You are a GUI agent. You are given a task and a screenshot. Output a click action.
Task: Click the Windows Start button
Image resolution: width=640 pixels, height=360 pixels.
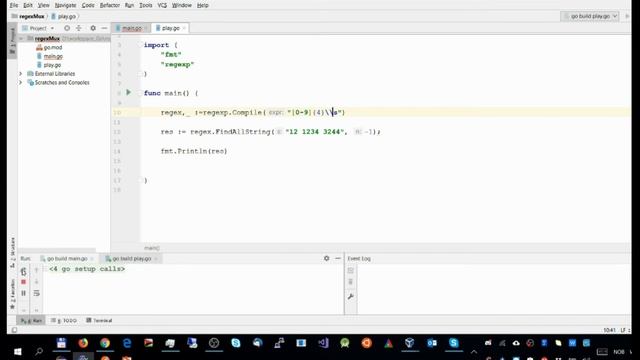pos(17,351)
